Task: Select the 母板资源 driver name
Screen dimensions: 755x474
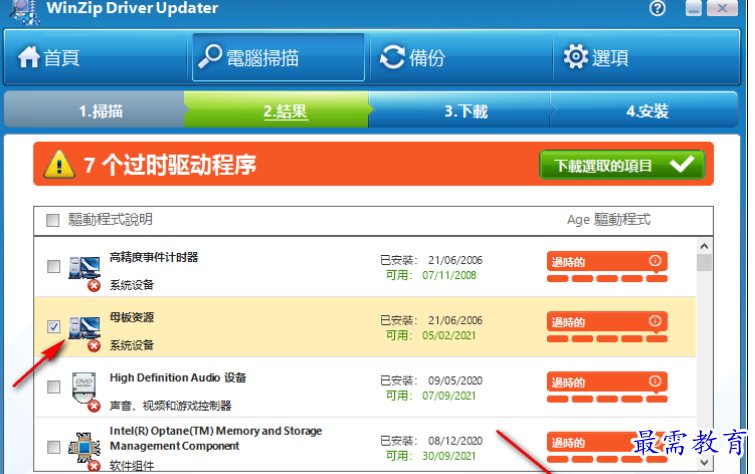Action: (x=131, y=317)
